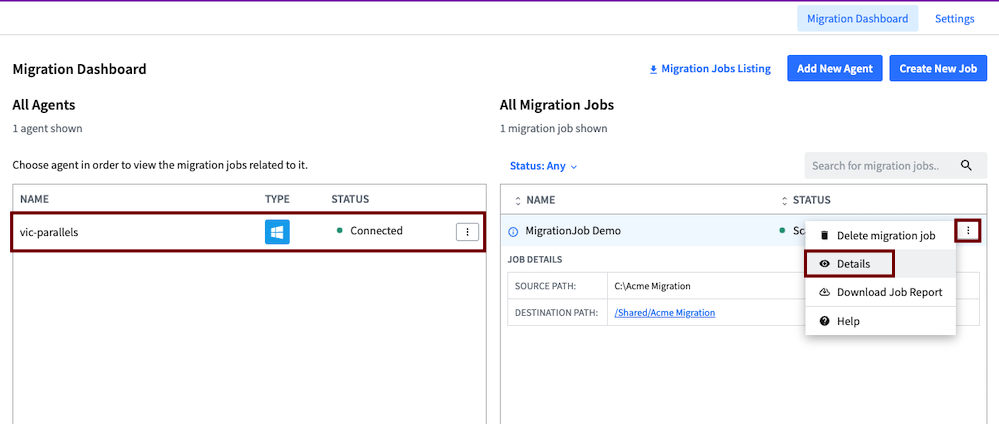This screenshot has width=999, height=424.
Task: Select the MigrationJob Demo job name
Action: pyautogui.click(x=573, y=231)
